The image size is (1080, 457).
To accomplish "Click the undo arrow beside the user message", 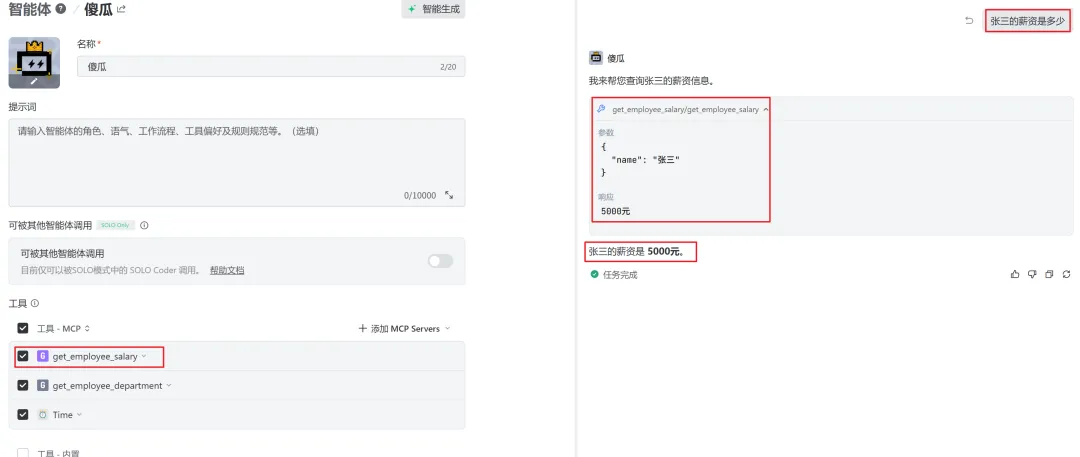I will pos(969,21).
